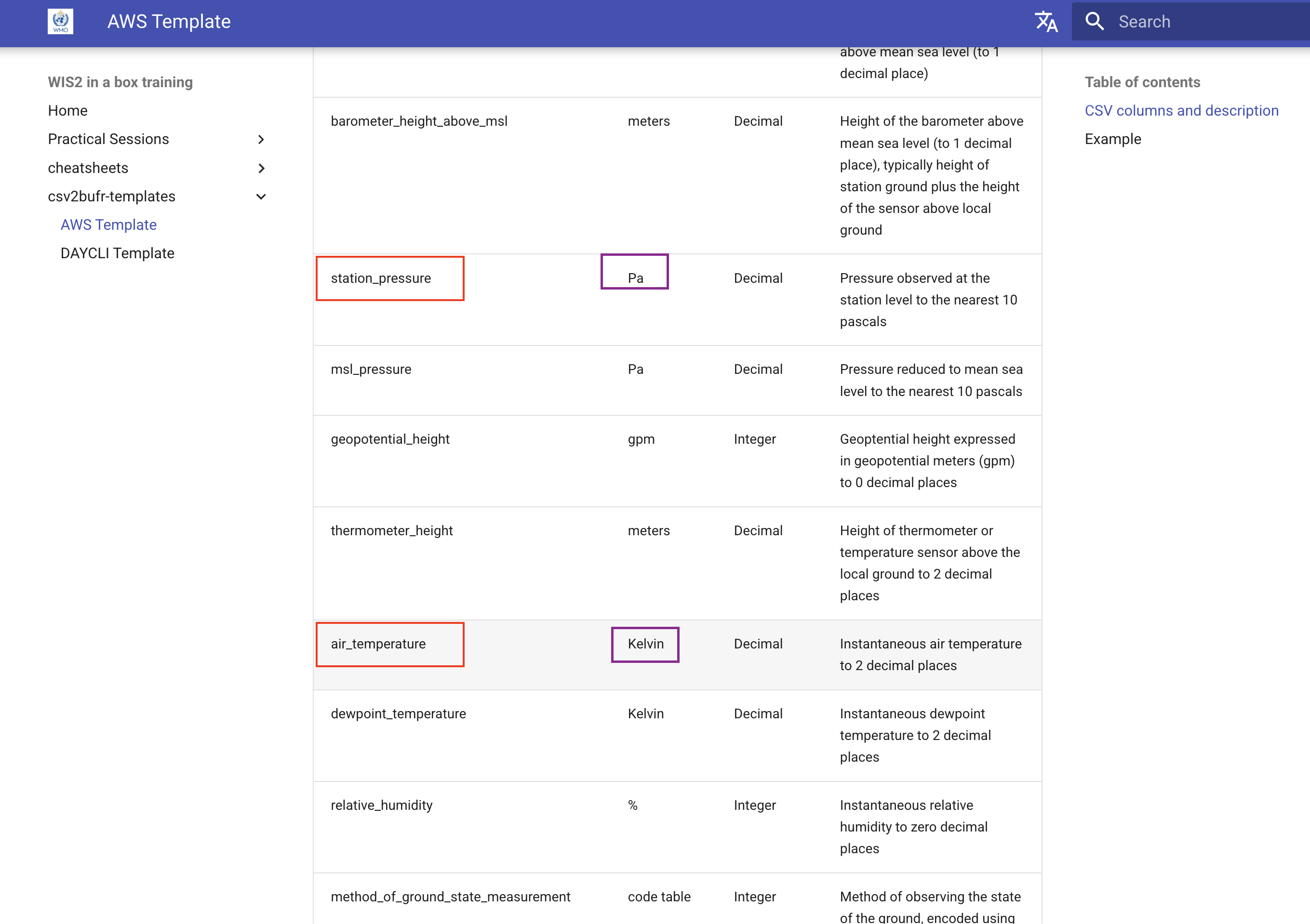Click Decimal type for air_temperature
The image size is (1310, 924).
coord(758,644)
